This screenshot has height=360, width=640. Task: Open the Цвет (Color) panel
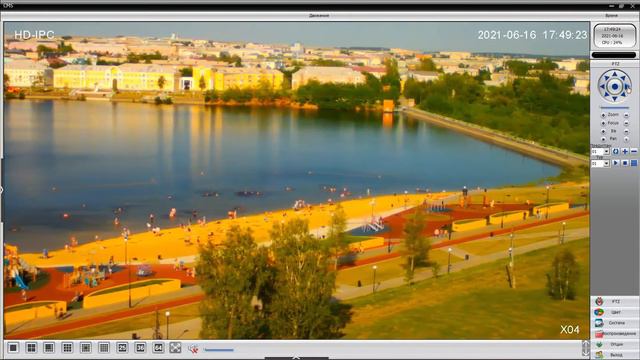point(615,312)
